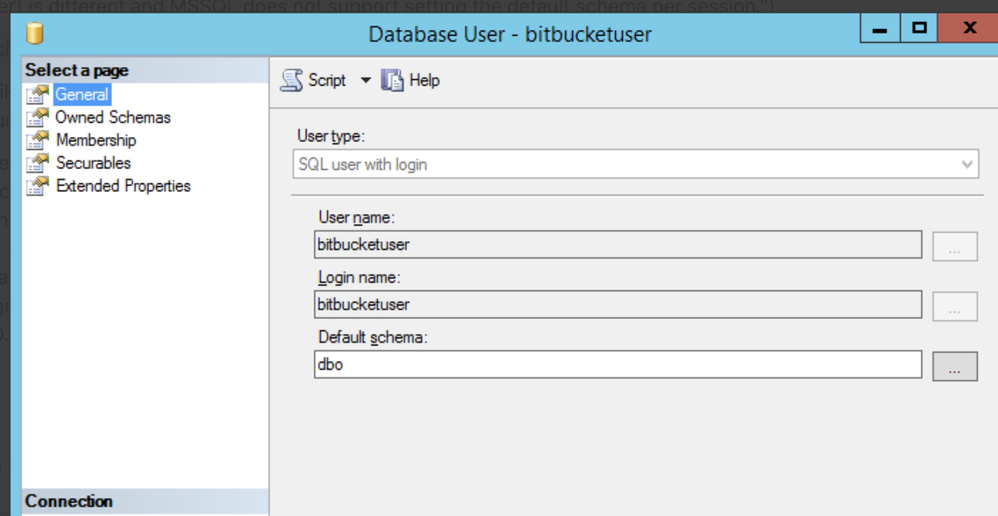Browse for the default schema

(x=955, y=366)
